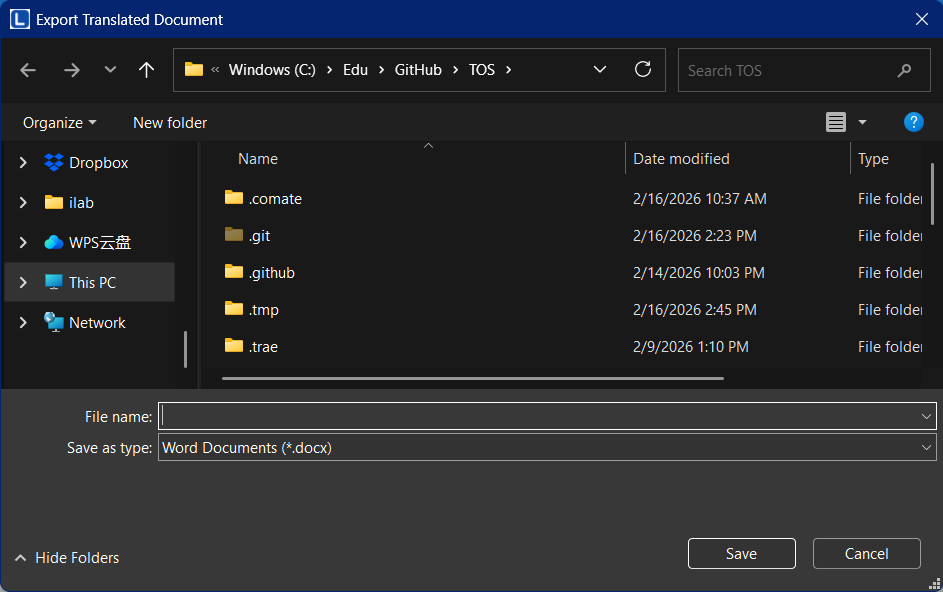The image size is (943, 592).
Task: Click the view layout icon
Action: pos(836,122)
